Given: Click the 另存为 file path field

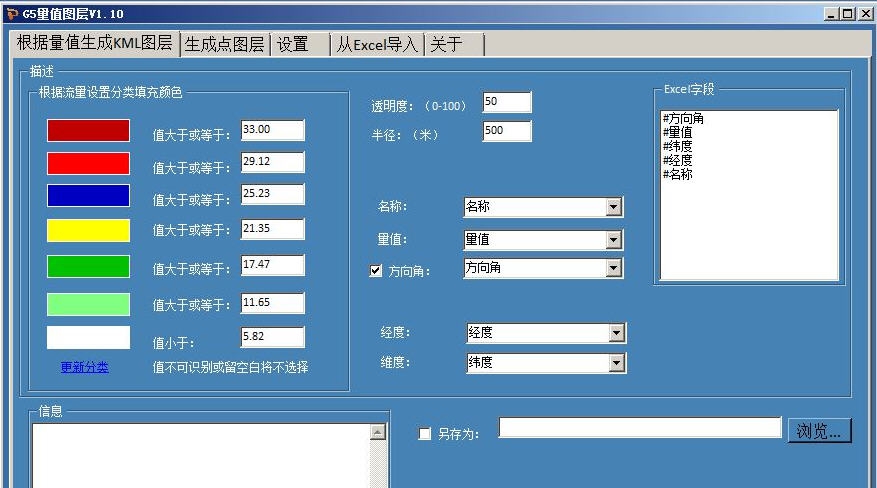Looking at the screenshot, I should point(640,428).
